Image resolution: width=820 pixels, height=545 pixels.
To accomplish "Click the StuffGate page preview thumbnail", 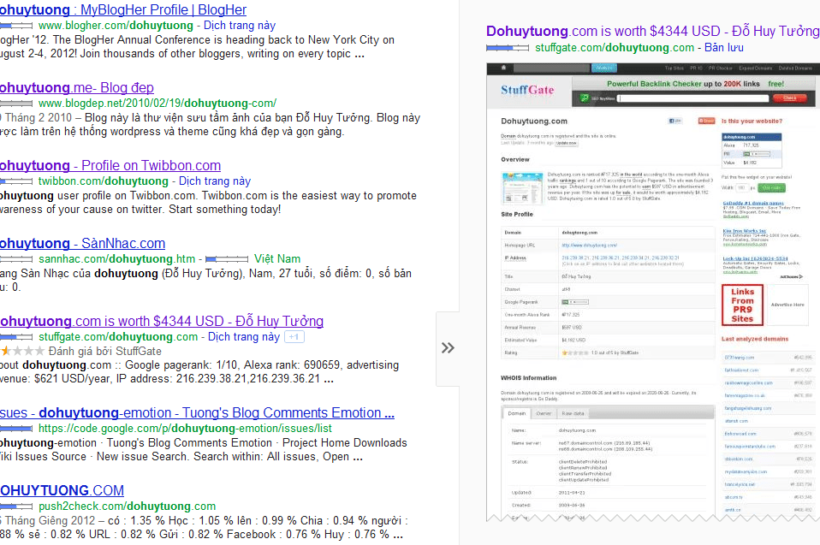I will pos(653,292).
